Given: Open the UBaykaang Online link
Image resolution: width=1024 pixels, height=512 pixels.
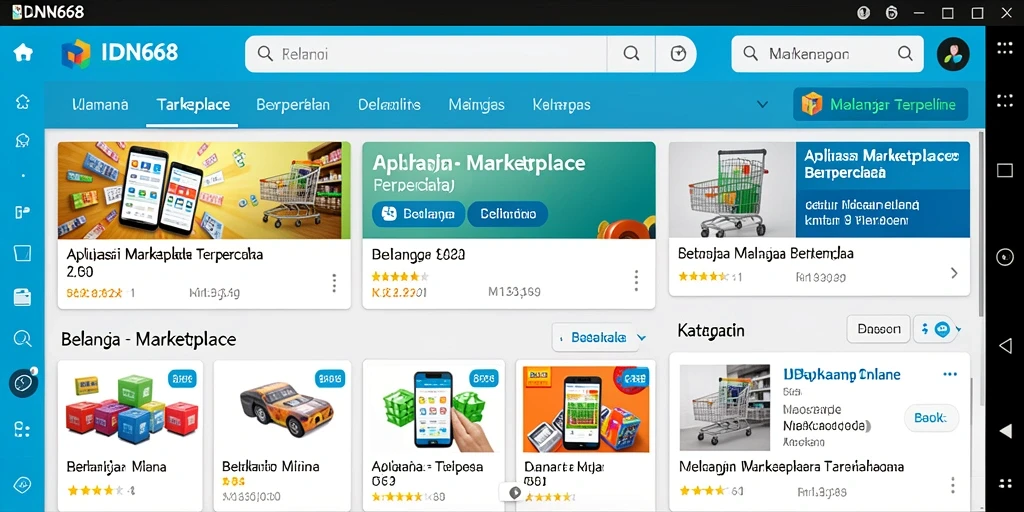Looking at the screenshot, I should (x=841, y=374).
